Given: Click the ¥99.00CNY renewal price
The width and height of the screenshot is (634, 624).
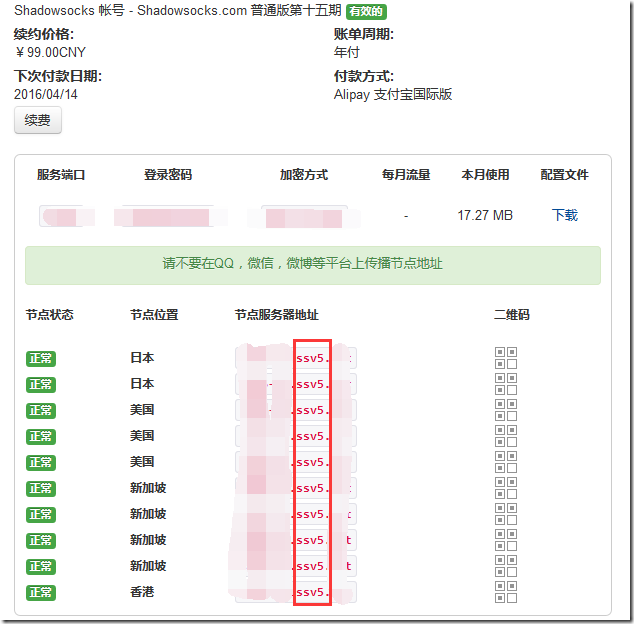Looking at the screenshot, I should 50,52.
